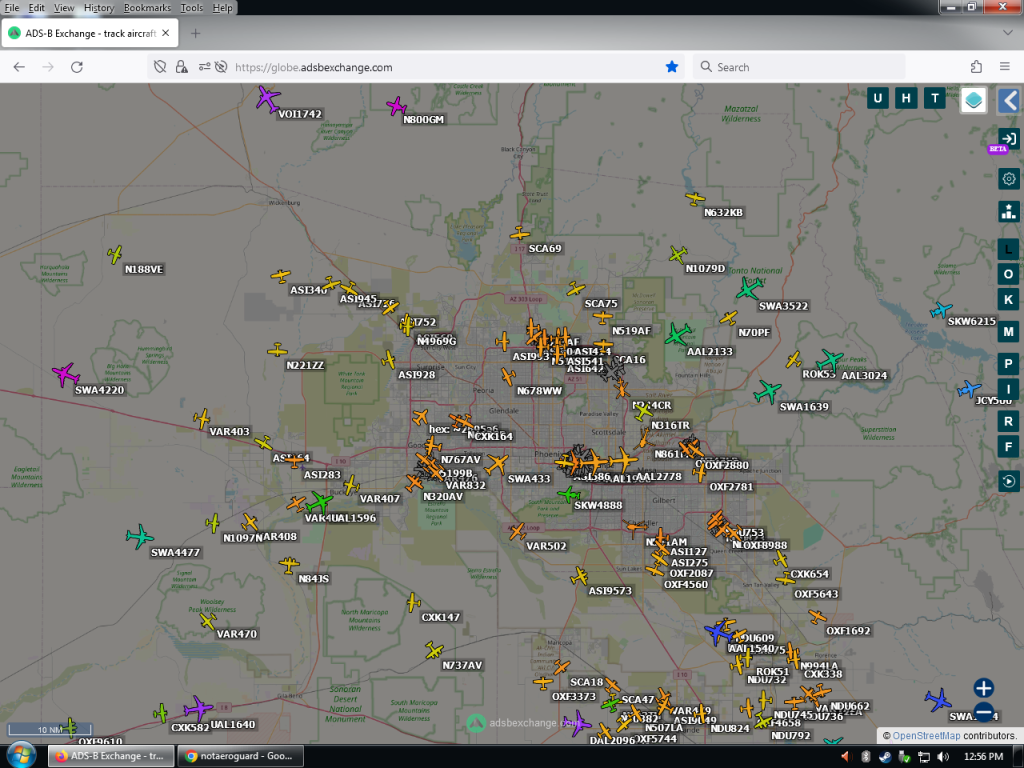
Task: Toggle the K map button
Action: pos(1008,300)
